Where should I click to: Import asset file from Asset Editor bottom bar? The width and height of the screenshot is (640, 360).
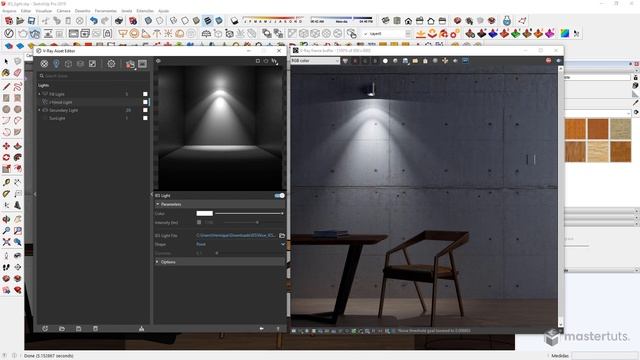tap(62, 329)
